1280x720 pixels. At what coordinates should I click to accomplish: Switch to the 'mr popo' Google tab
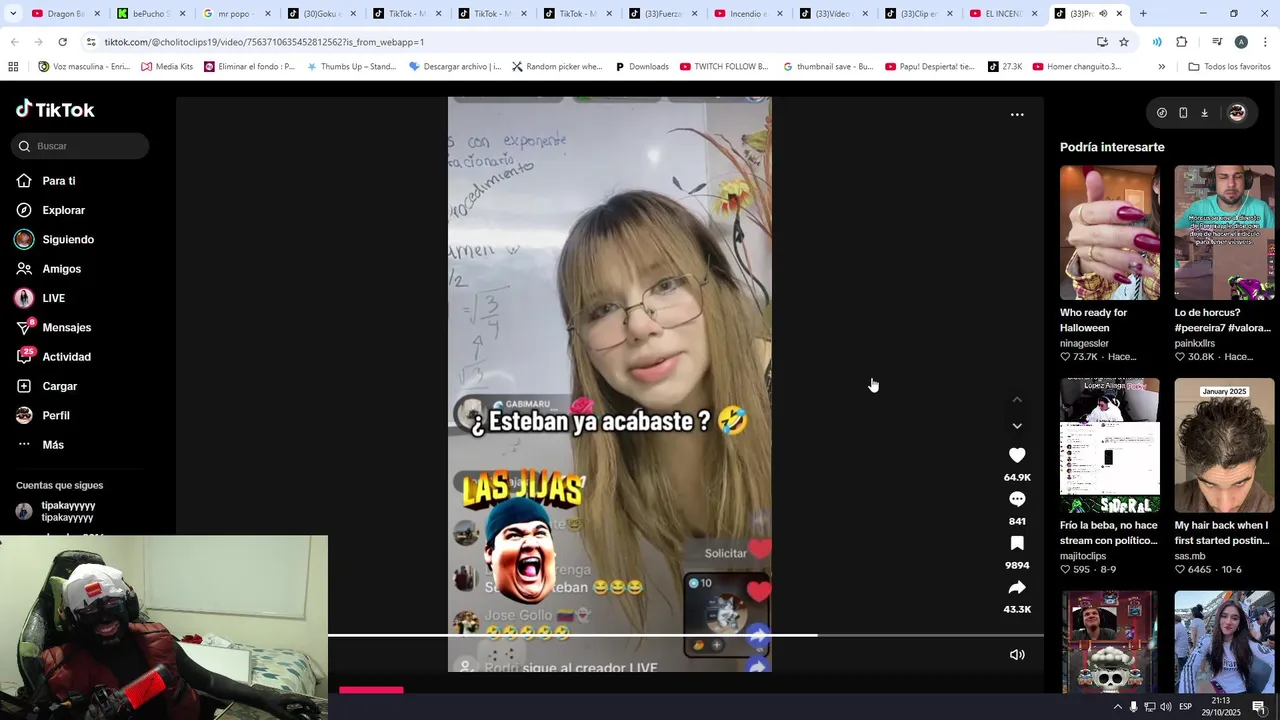coord(235,14)
